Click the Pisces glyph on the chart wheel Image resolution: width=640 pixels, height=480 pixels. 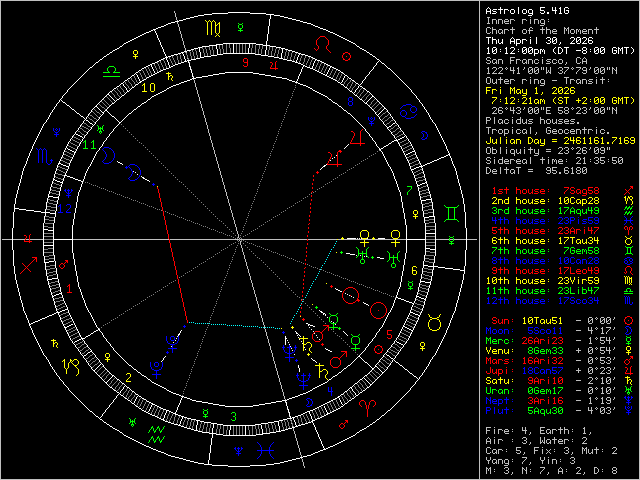(265, 451)
